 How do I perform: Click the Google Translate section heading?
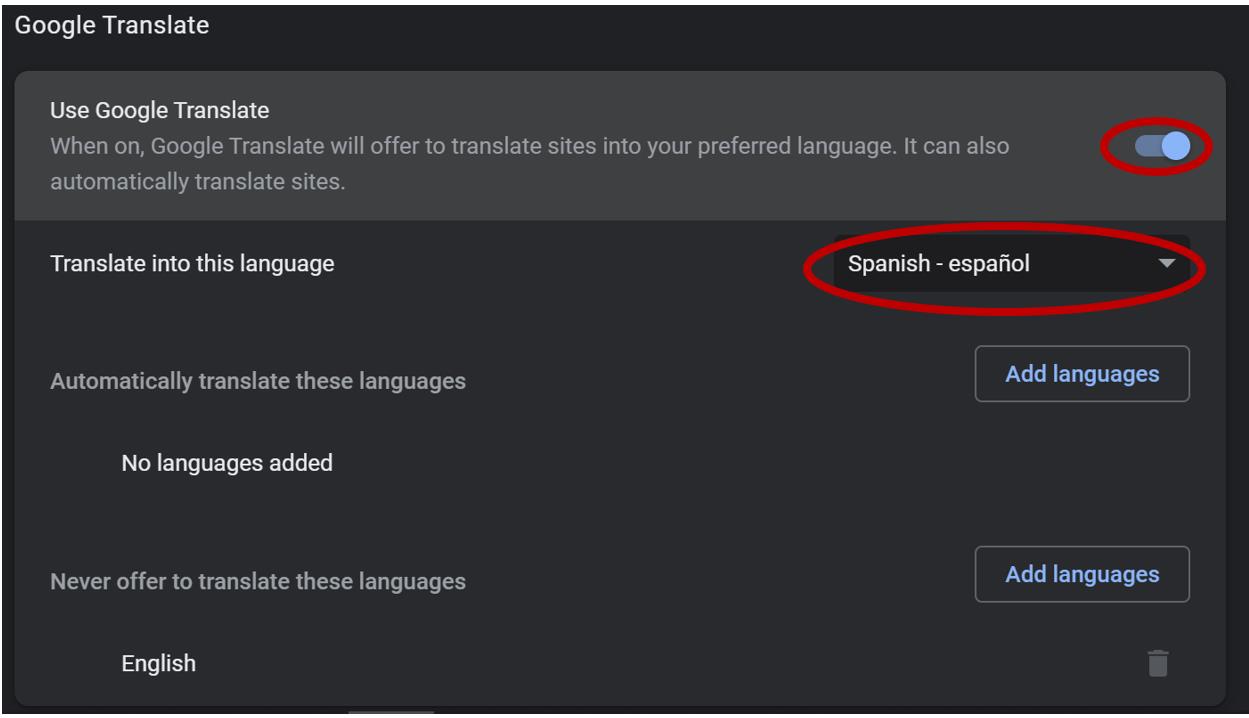click(112, 25)
